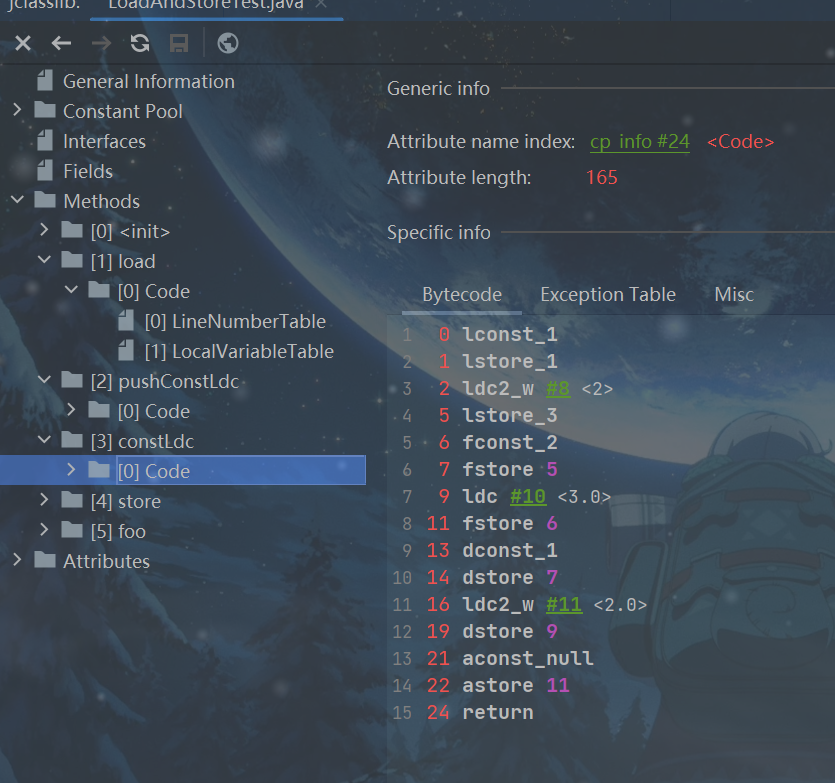This screenshot has height=783, width=835.
Task: Expand the Constant Pool node
Action: pos(18,111)
